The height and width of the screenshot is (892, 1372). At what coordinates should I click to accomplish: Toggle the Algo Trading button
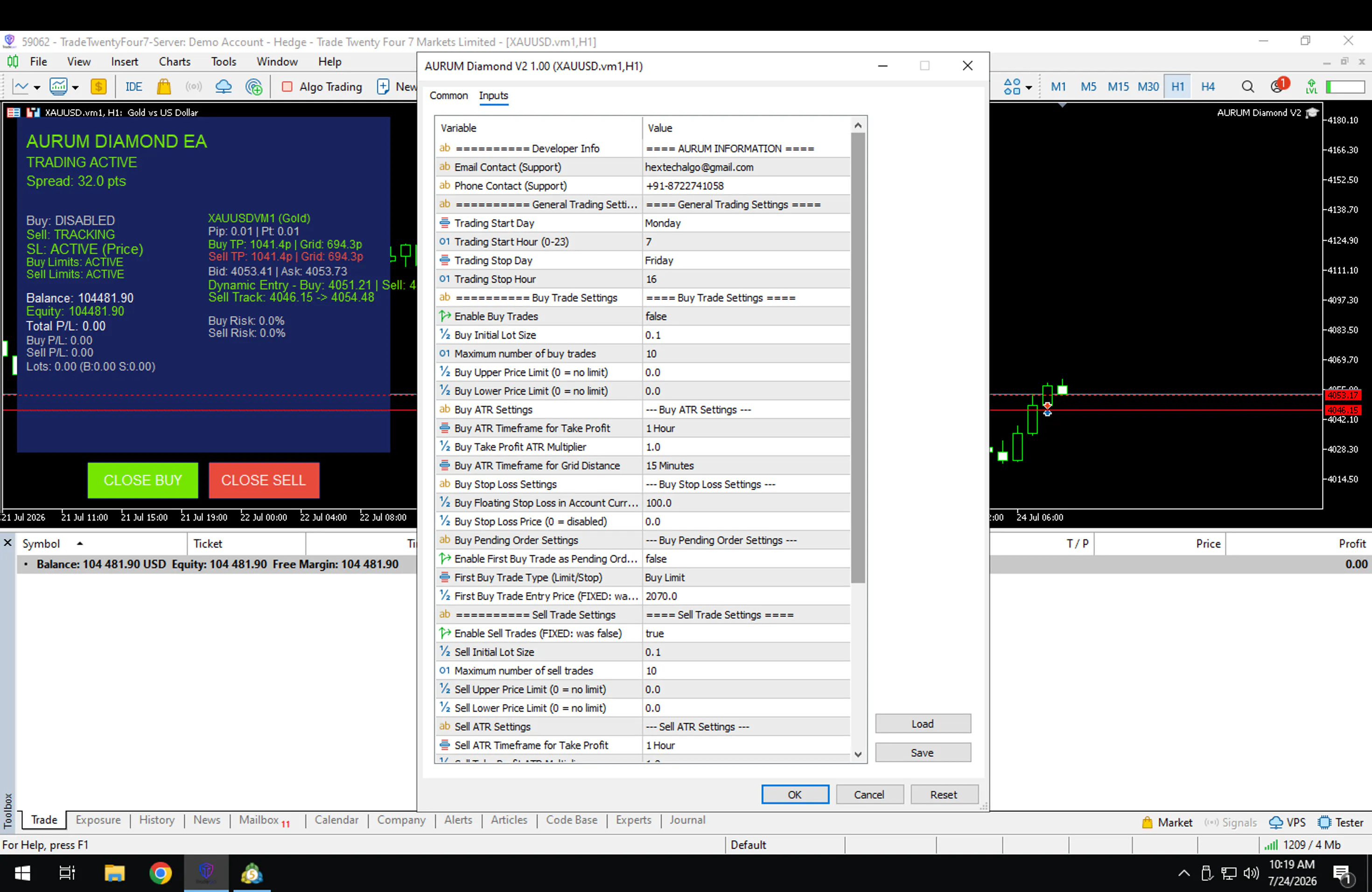pyautogui.click(x=322, y=87)
